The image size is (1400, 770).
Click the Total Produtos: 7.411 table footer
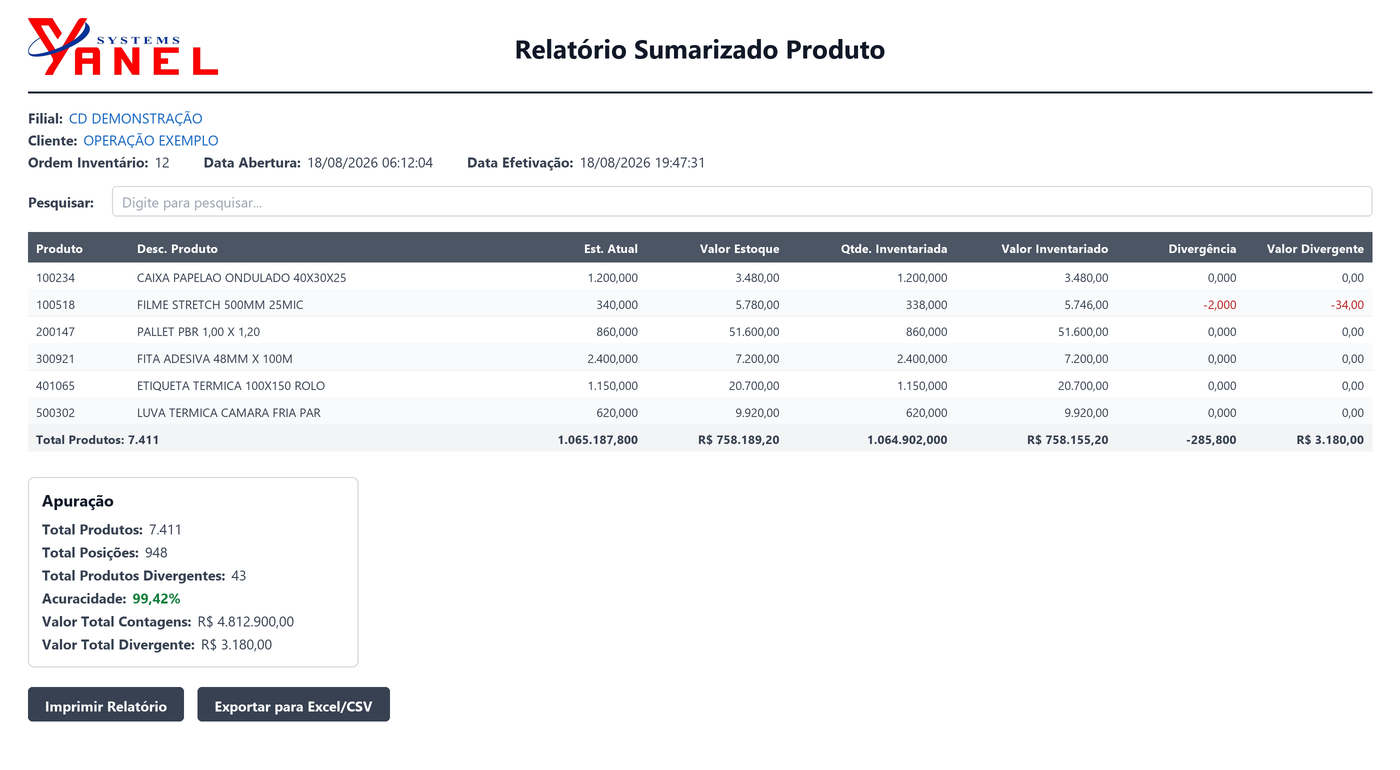(97, 440)
